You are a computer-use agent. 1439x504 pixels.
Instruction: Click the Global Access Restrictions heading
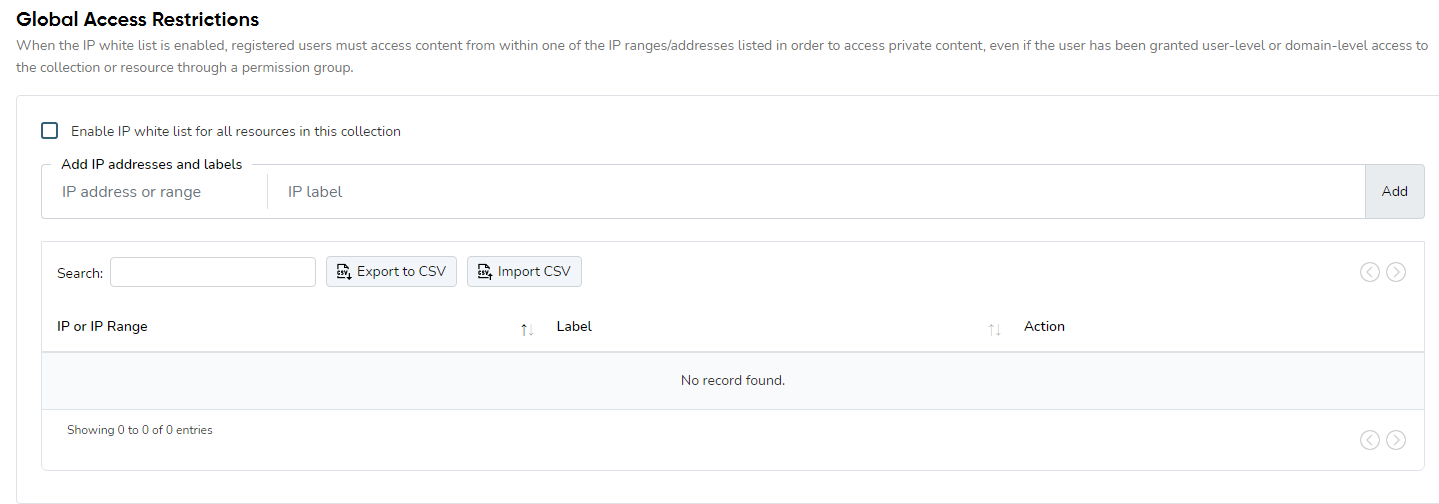point(138,19)
